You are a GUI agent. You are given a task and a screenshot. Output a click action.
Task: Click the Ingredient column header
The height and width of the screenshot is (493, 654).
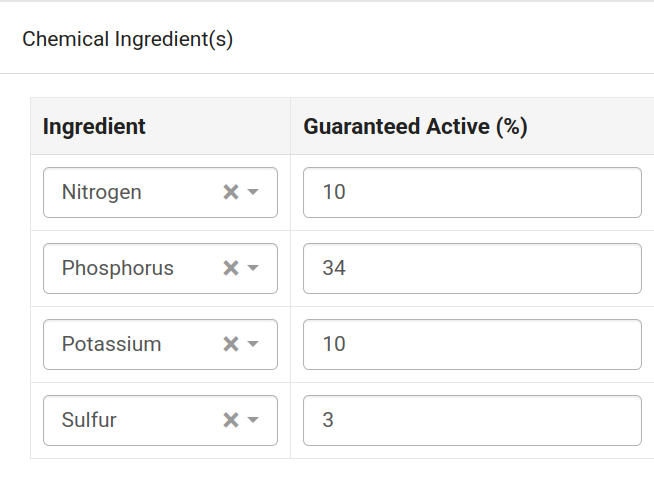pos(94,126)
